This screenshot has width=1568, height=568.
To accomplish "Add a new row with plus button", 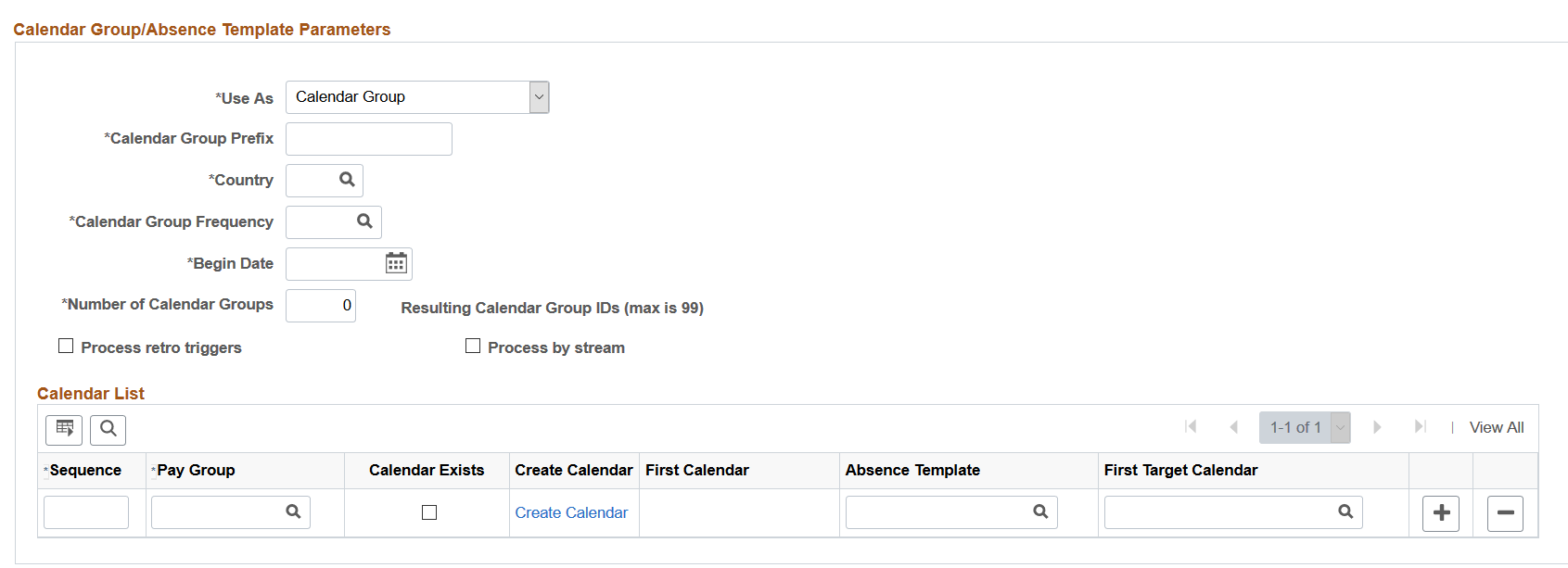I will tap(1441, 512).
